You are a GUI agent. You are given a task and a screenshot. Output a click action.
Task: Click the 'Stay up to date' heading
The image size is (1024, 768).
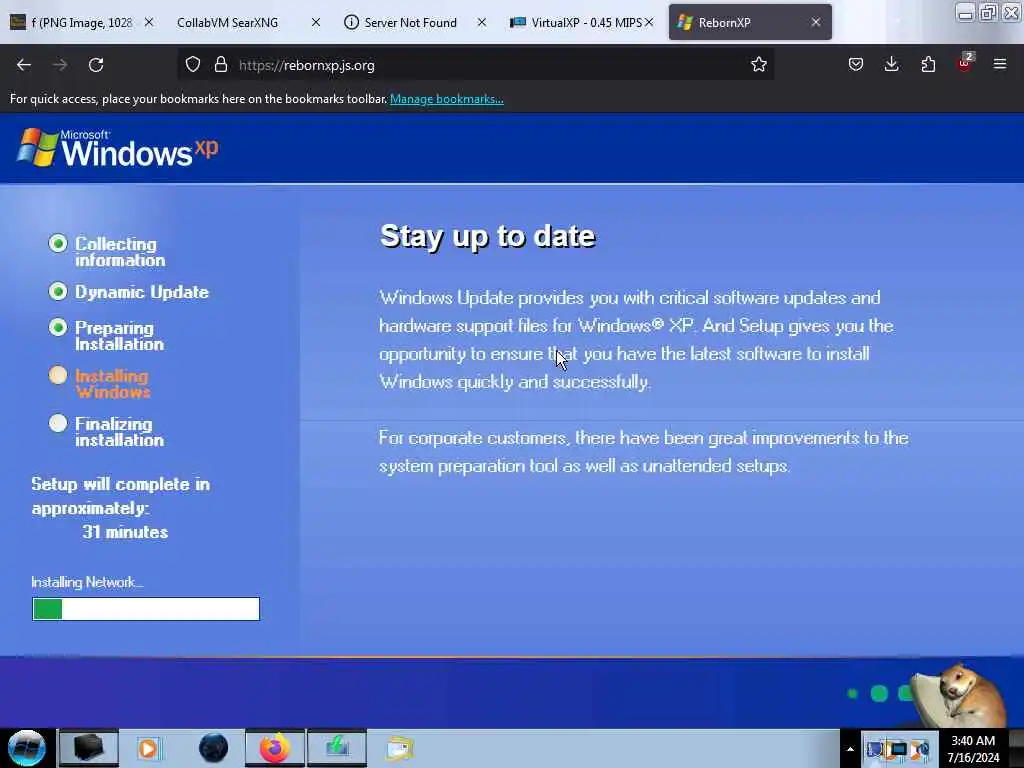click(488, 236)
